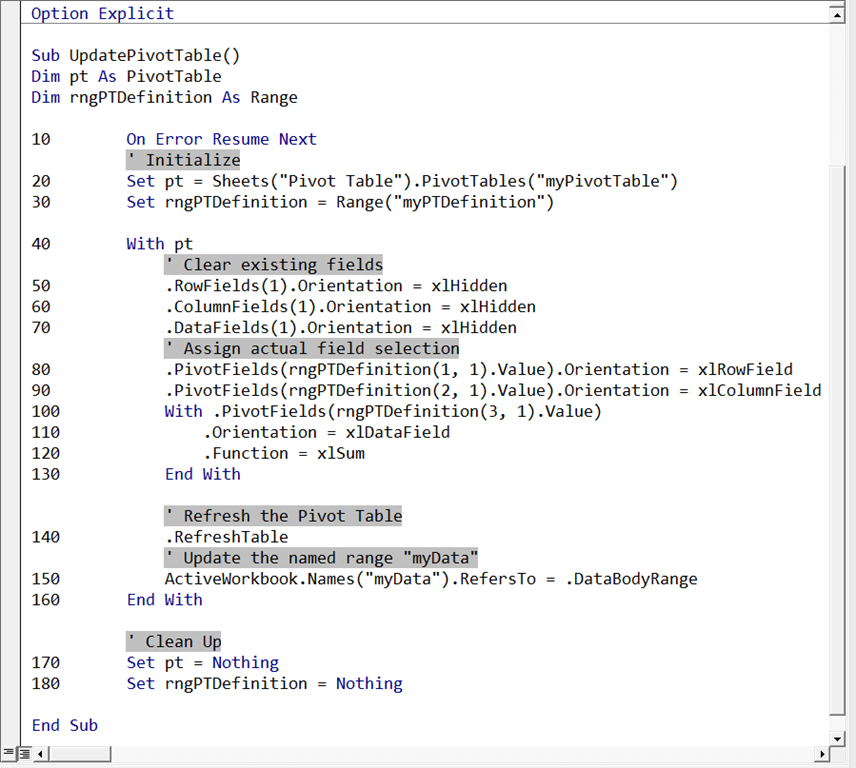Click the vertical scrollbar thumb

(x=836, y=439)
